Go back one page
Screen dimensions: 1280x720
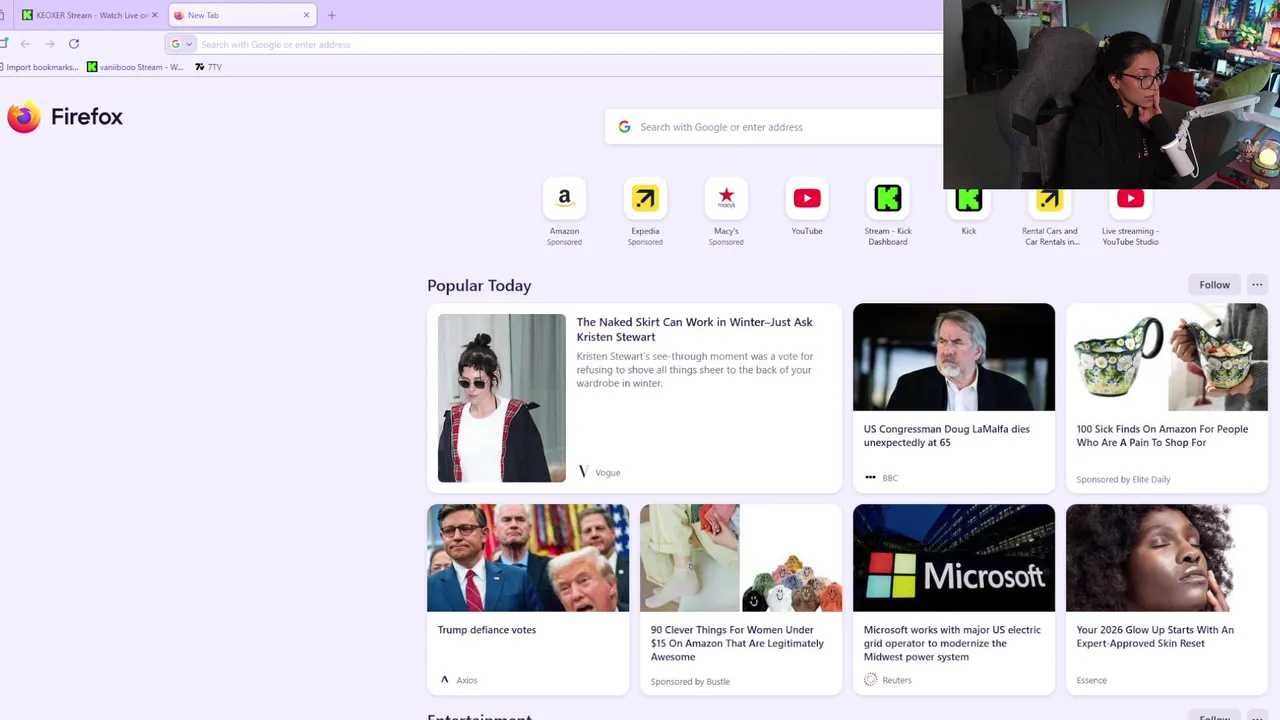pyautogui.click(x=25, y=44)
